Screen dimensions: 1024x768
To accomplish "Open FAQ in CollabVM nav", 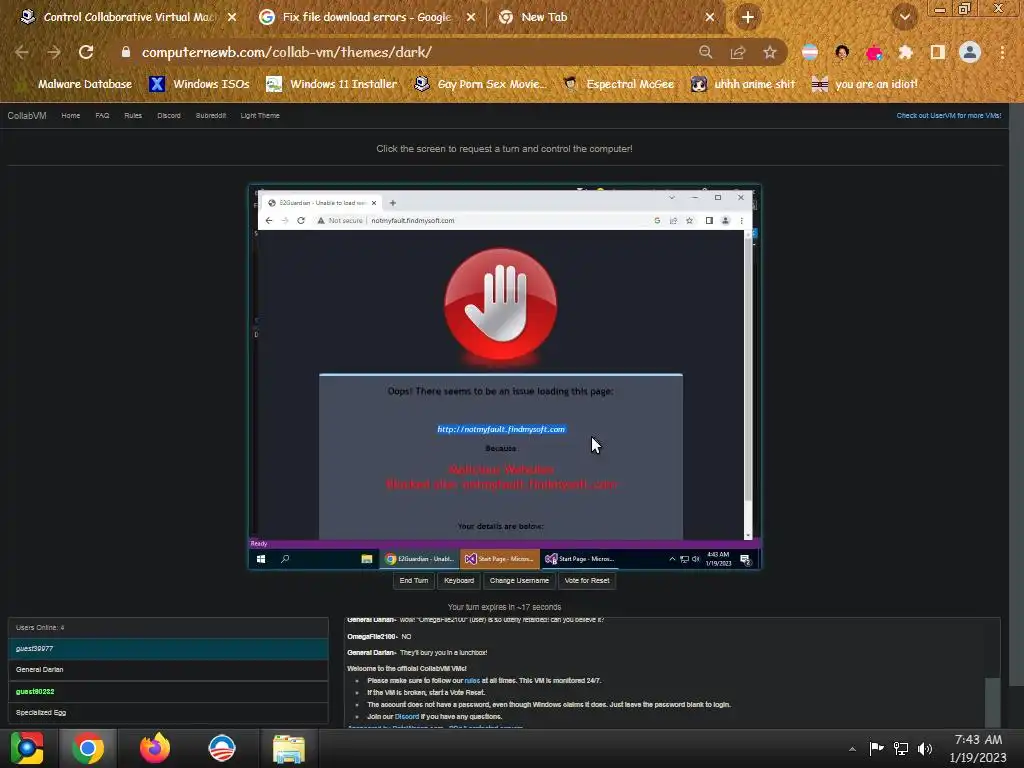I will pos(102,116).
